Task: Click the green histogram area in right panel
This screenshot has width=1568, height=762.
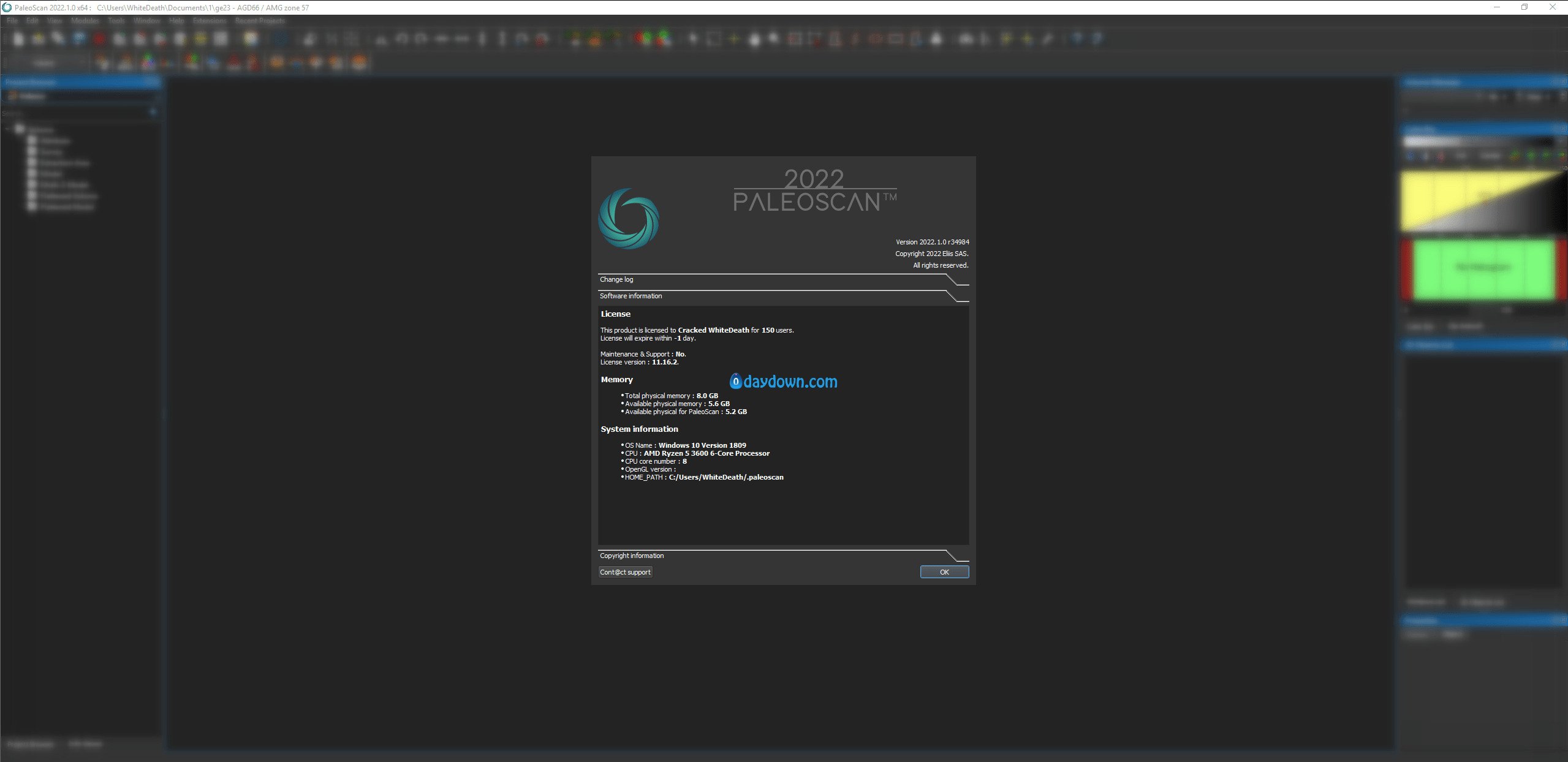Action: pyautogui.click(x=1483, y=270)
